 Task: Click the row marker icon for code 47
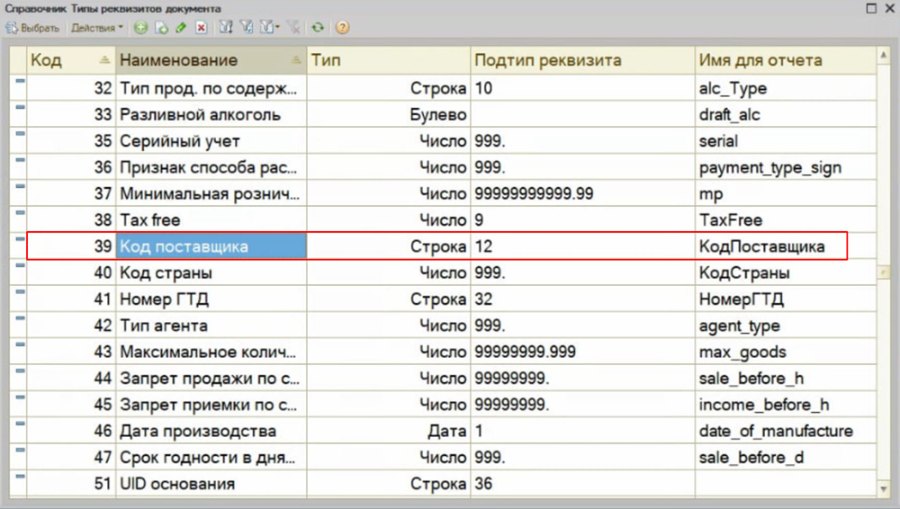tap(19, 450)
